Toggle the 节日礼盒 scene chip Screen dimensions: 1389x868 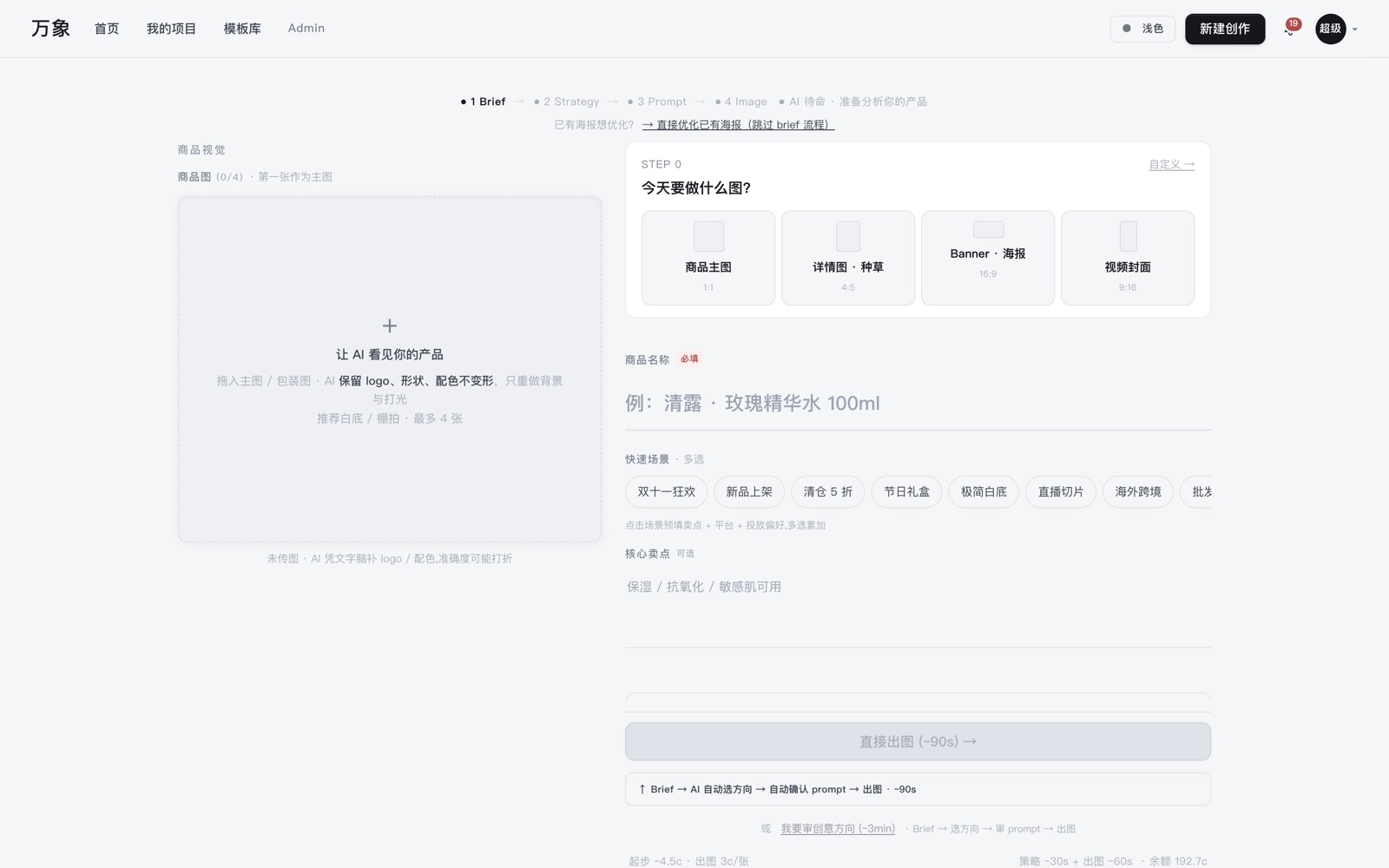[x=906, y=492]
